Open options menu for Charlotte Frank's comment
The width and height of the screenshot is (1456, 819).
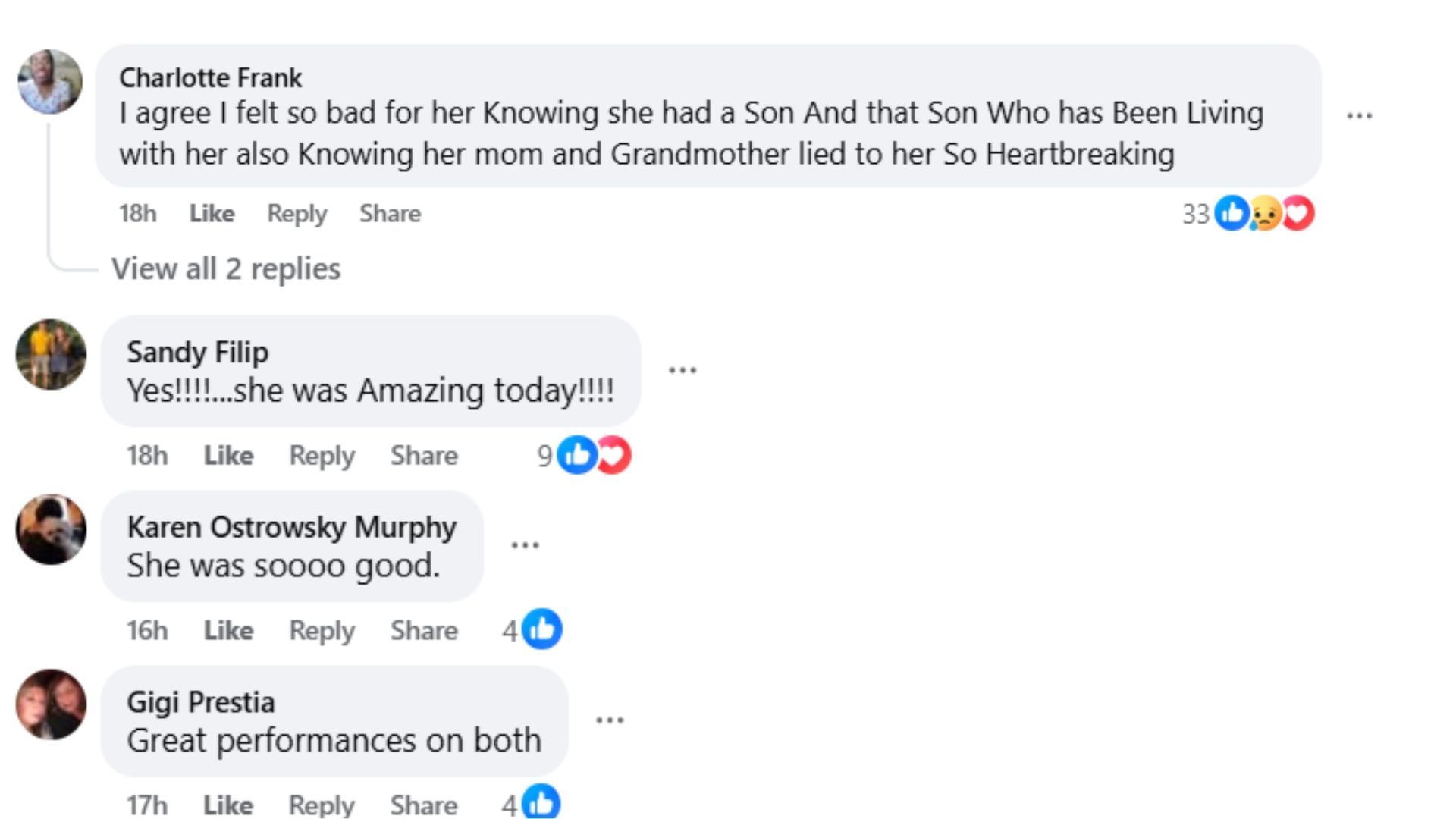[x=1359, y=116]
